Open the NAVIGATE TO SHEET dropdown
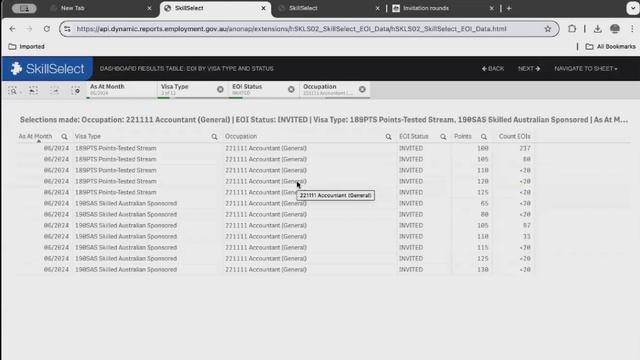Viewport: 640px width, 360px height. 586,69
